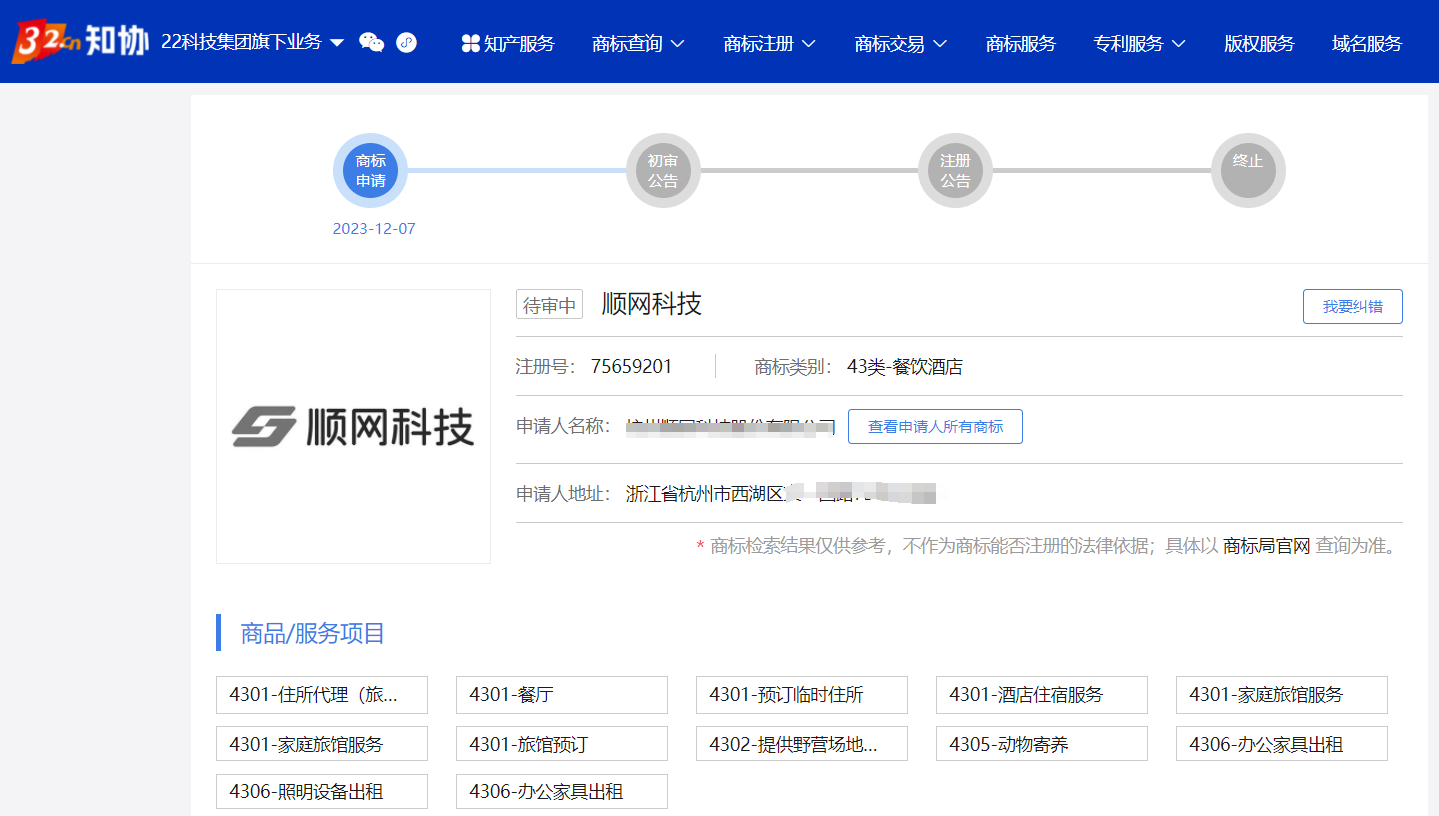Click the four-petal icon beside 知产服务

(471, 43)
